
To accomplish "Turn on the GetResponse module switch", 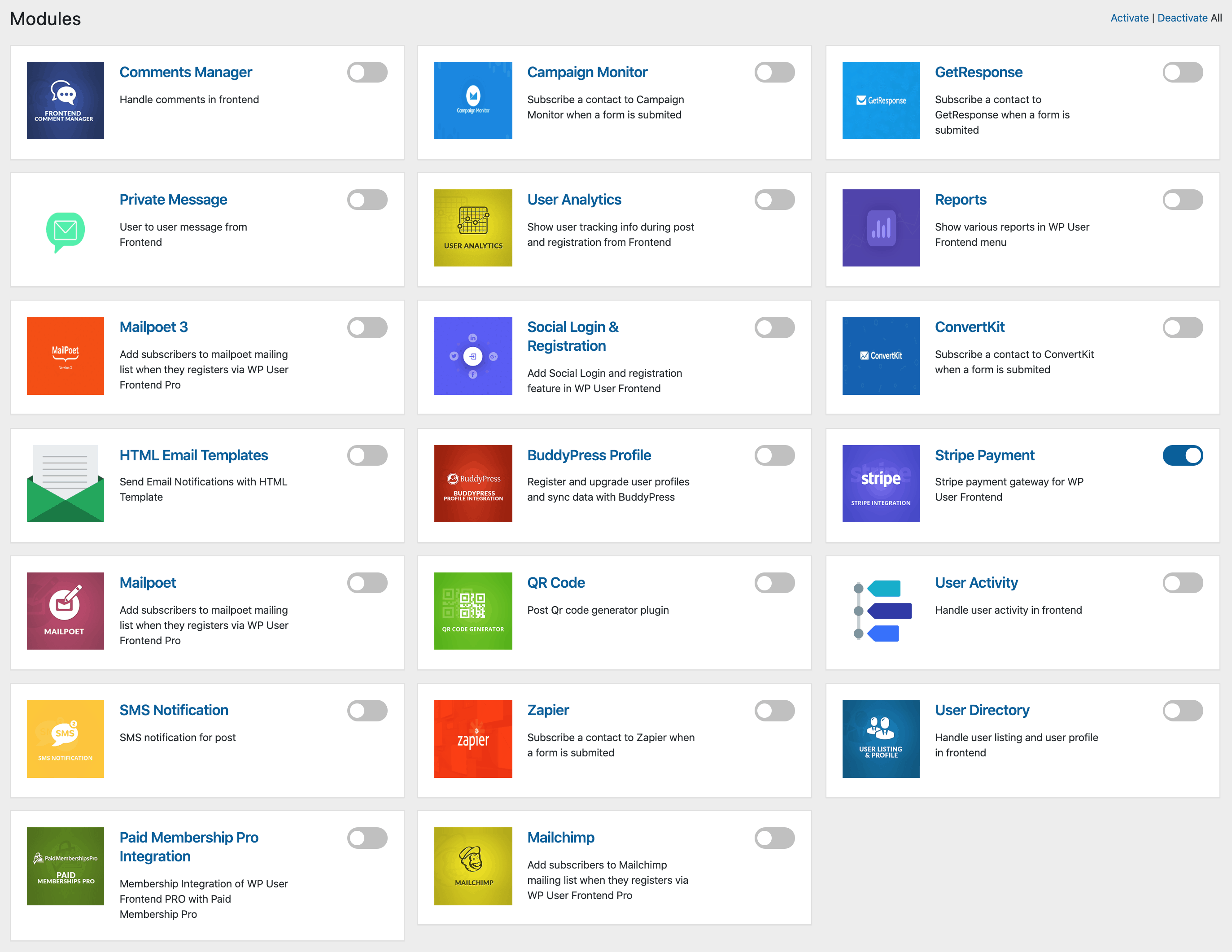I will [x=1183, y=72].
